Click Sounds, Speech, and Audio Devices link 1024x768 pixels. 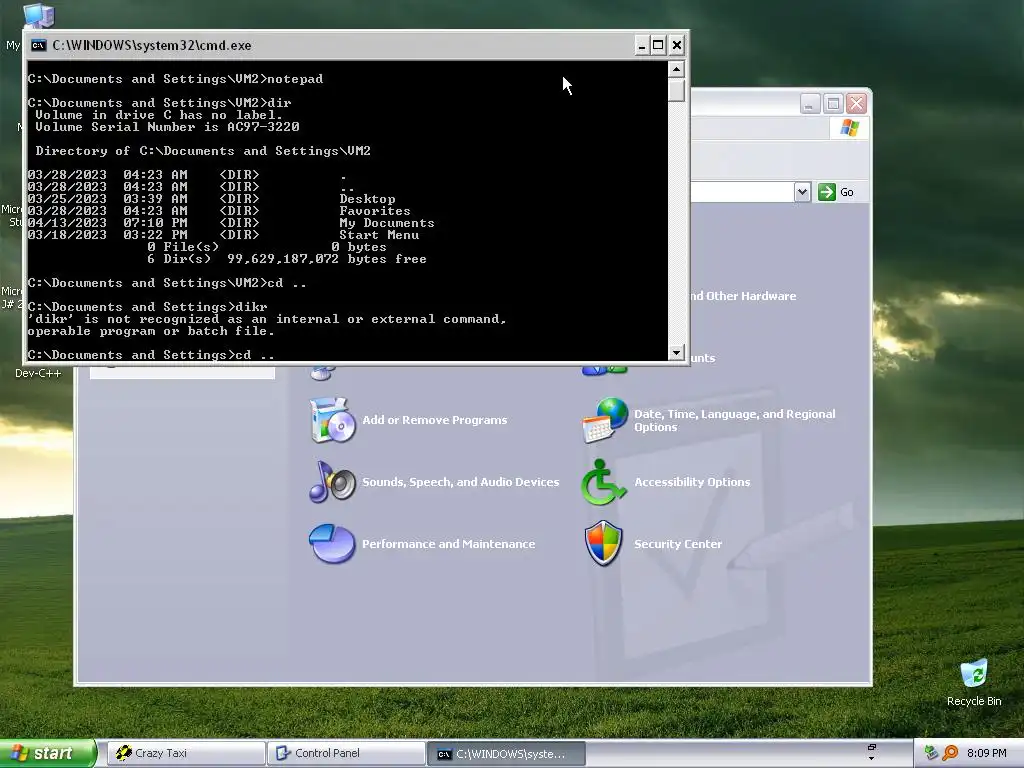tap(460, 482)
